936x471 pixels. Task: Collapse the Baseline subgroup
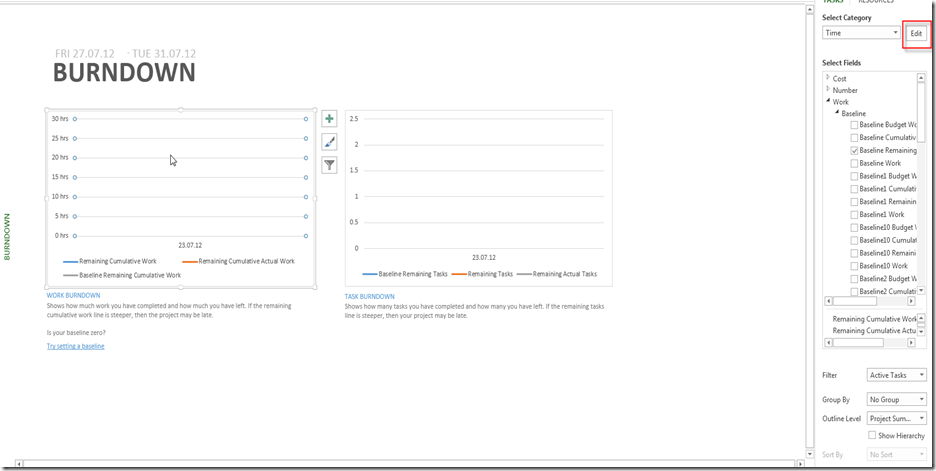[x=836, y=114]
